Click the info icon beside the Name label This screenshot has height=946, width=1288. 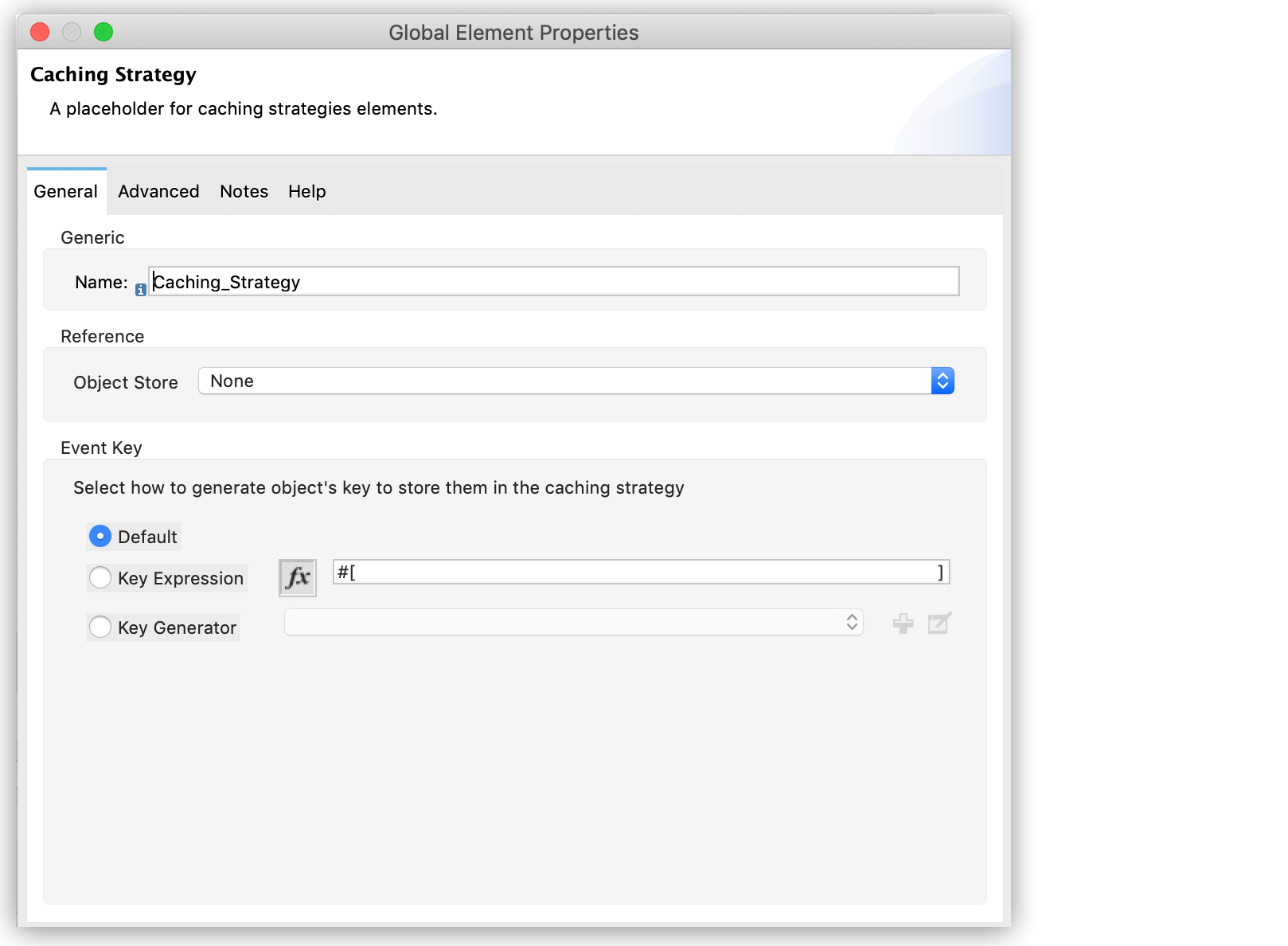point(140,290)
